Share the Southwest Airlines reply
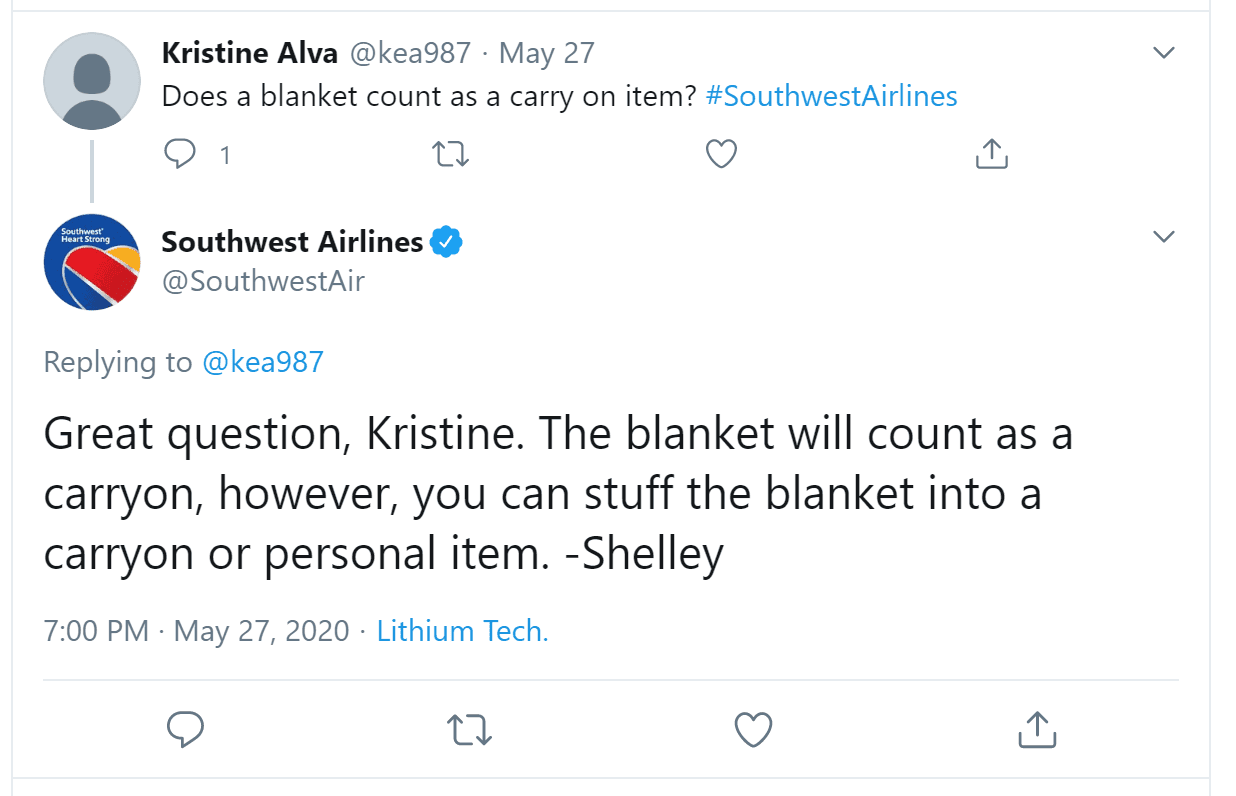This screenshot has width=1236, height=796. 1037,729
